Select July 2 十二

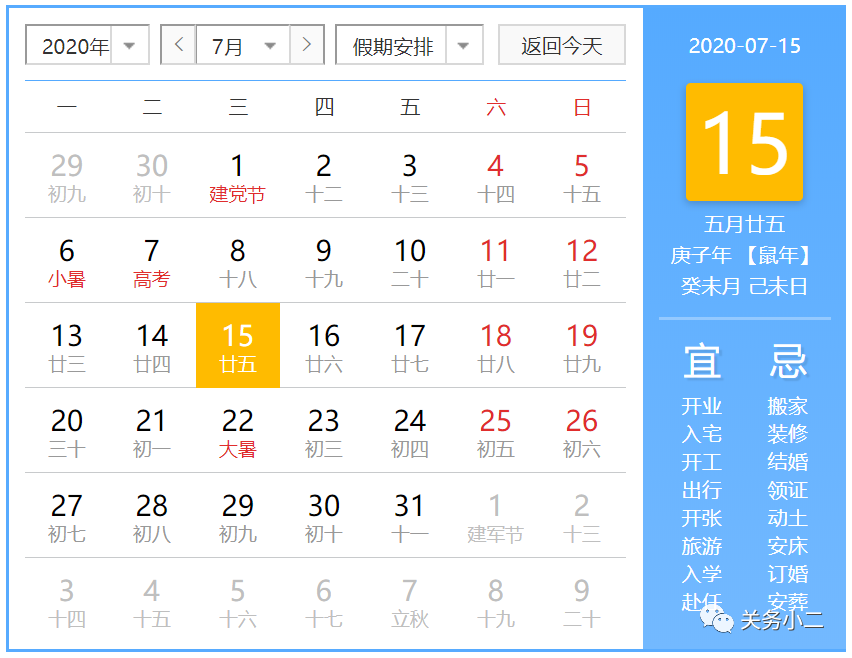point(324,176)
